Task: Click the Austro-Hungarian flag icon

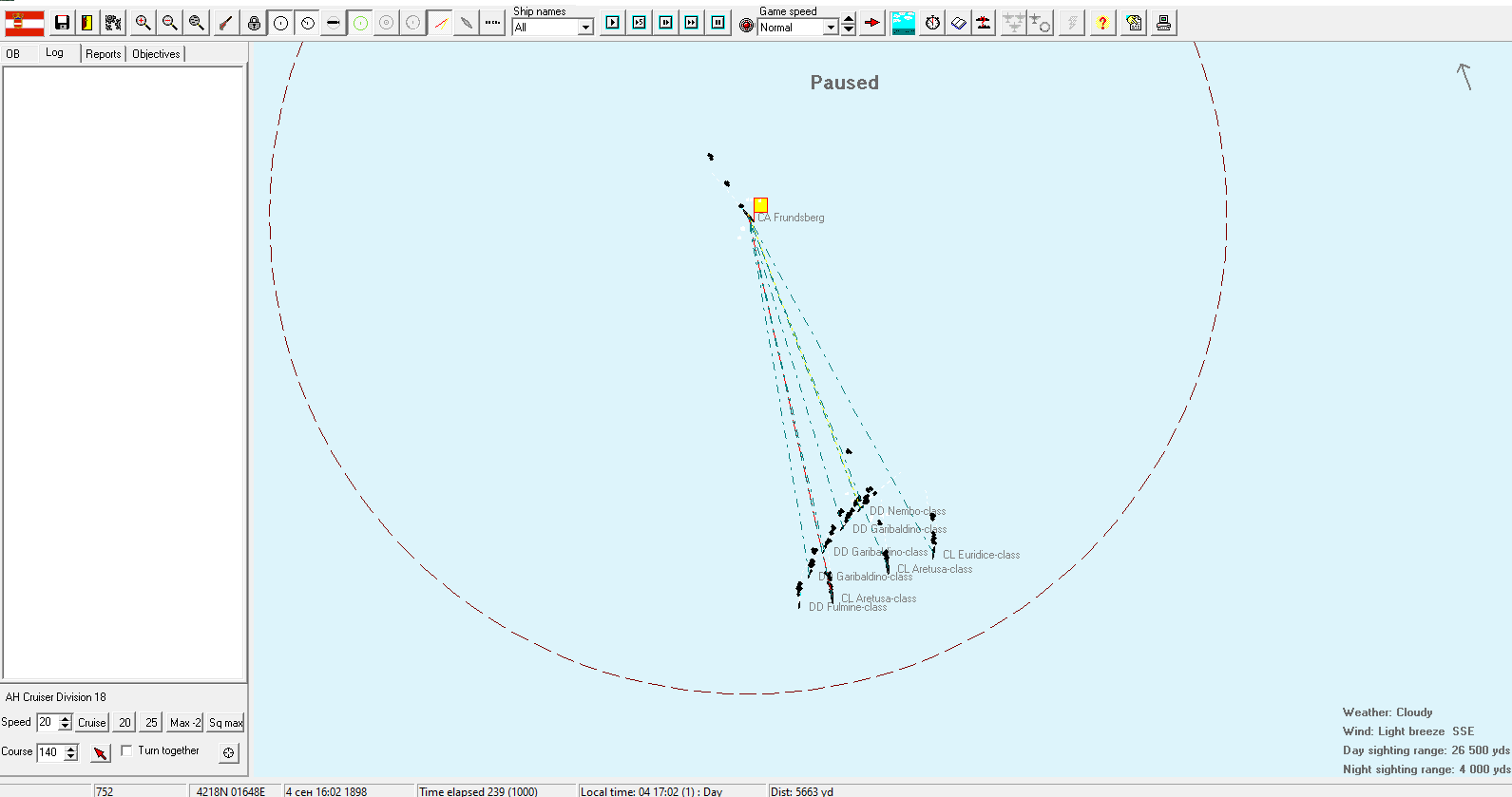Action: [25, 23]
